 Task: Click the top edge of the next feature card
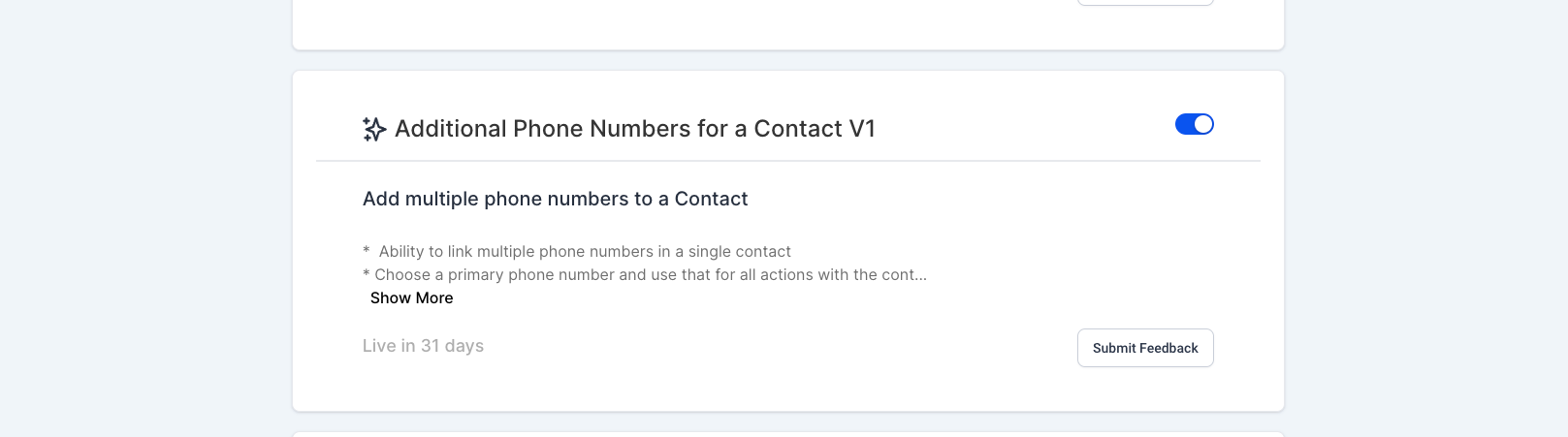pyautogui.click(x=788, y=433)
